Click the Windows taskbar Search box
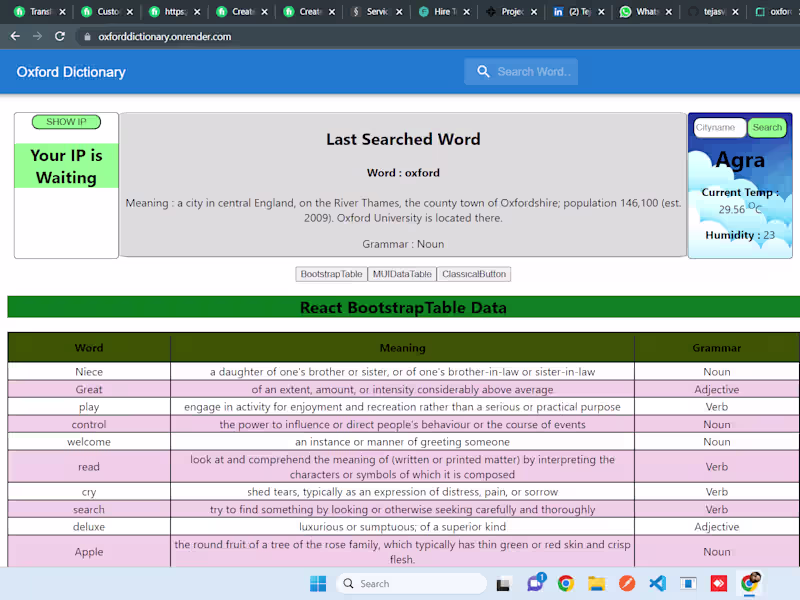The image size is (800, 600). click(x=411, y=583)
